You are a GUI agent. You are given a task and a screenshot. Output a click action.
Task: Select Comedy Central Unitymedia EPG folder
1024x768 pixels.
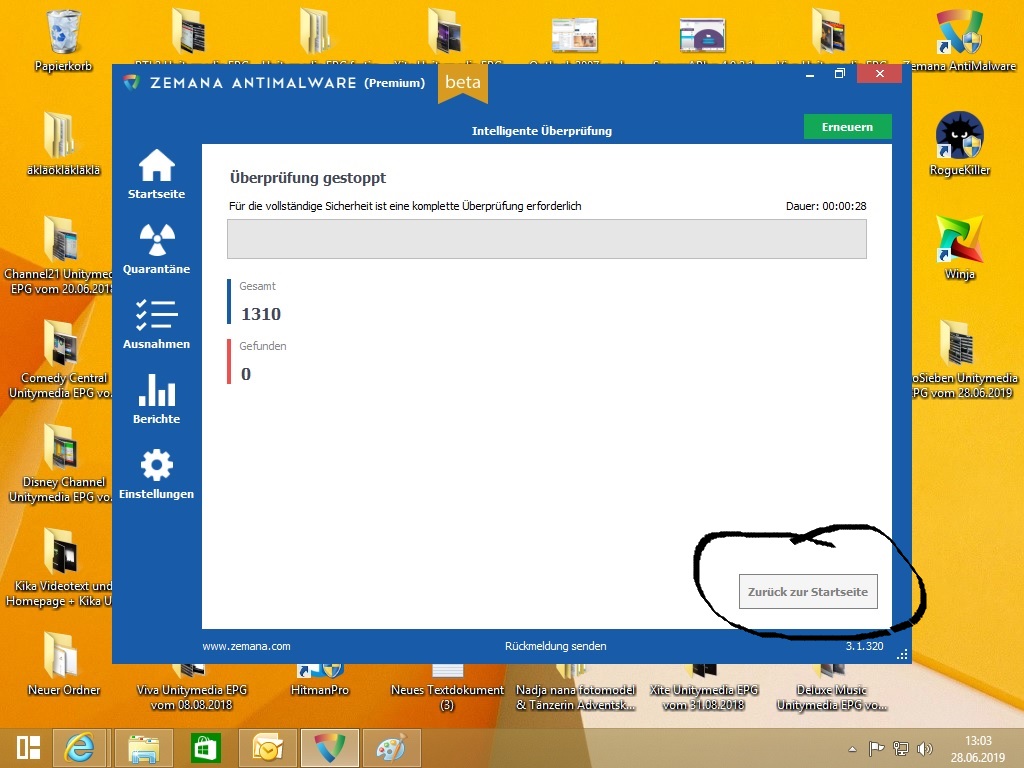[x=60, y=359]
